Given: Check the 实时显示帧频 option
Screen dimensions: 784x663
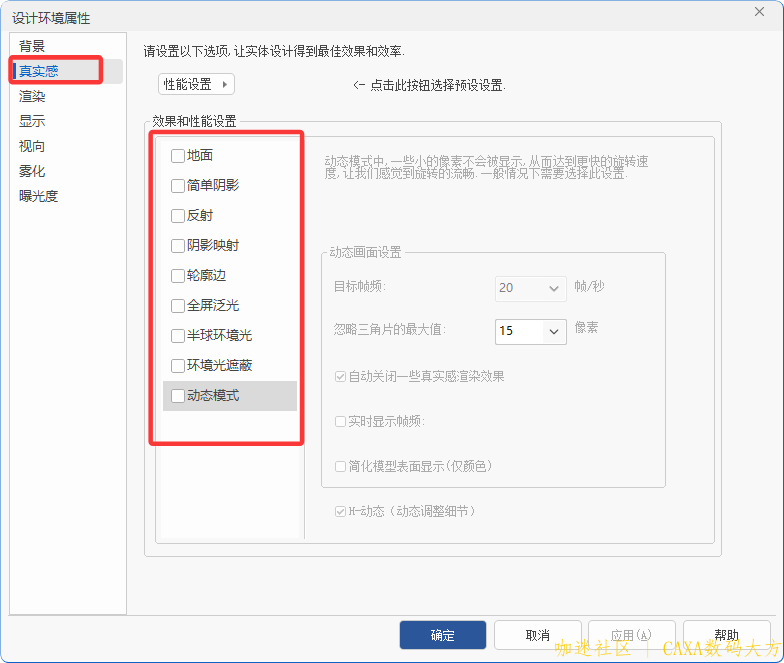Looking at the screenshot, I should 340,422.
